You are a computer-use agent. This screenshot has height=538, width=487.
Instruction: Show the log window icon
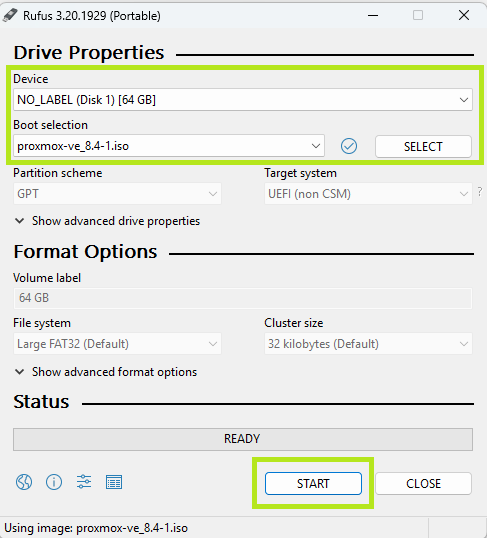point(114,482)
